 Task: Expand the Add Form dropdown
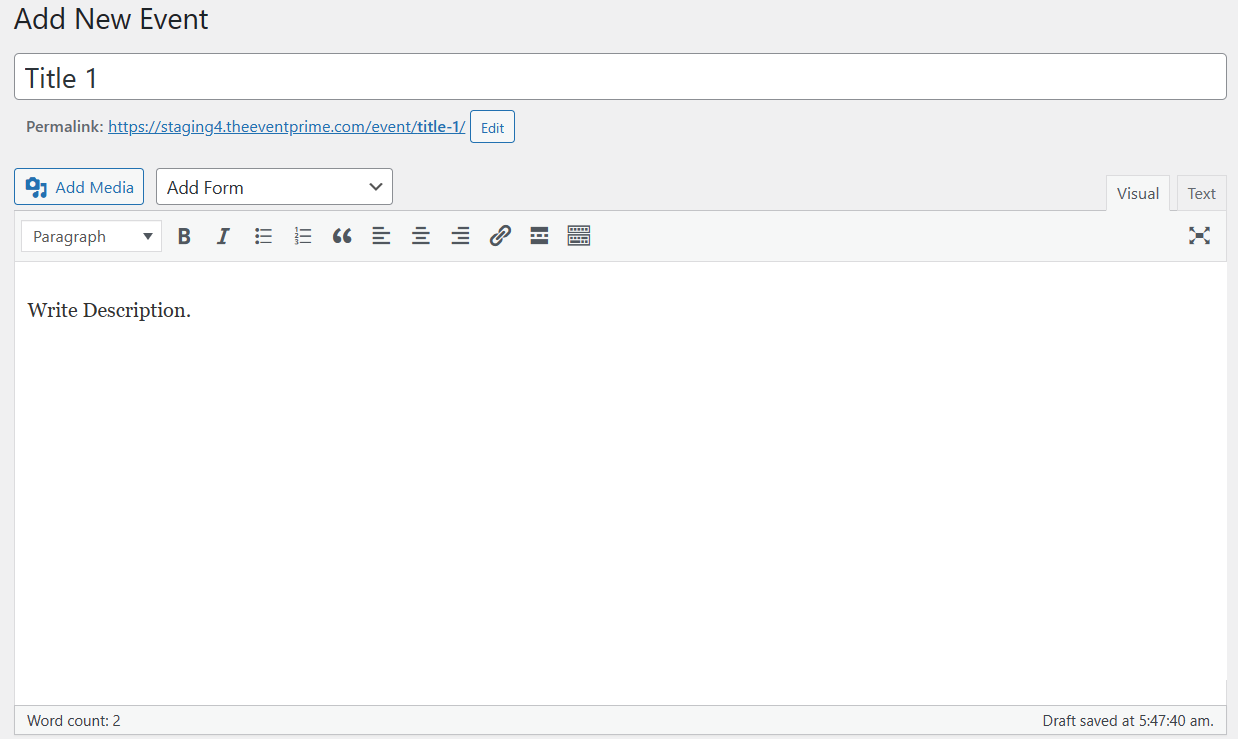point(274,187)
